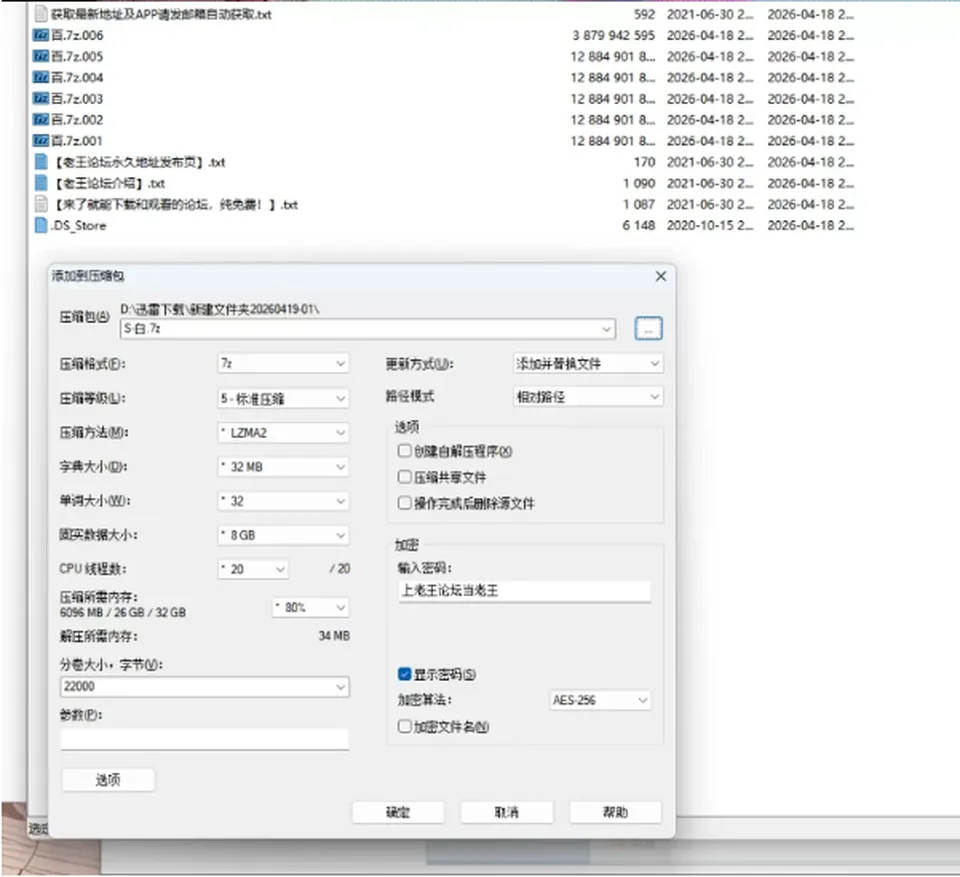960x877 pixels.
Task: Uncheck the 显示密码 checkbox
Action: 404,674
